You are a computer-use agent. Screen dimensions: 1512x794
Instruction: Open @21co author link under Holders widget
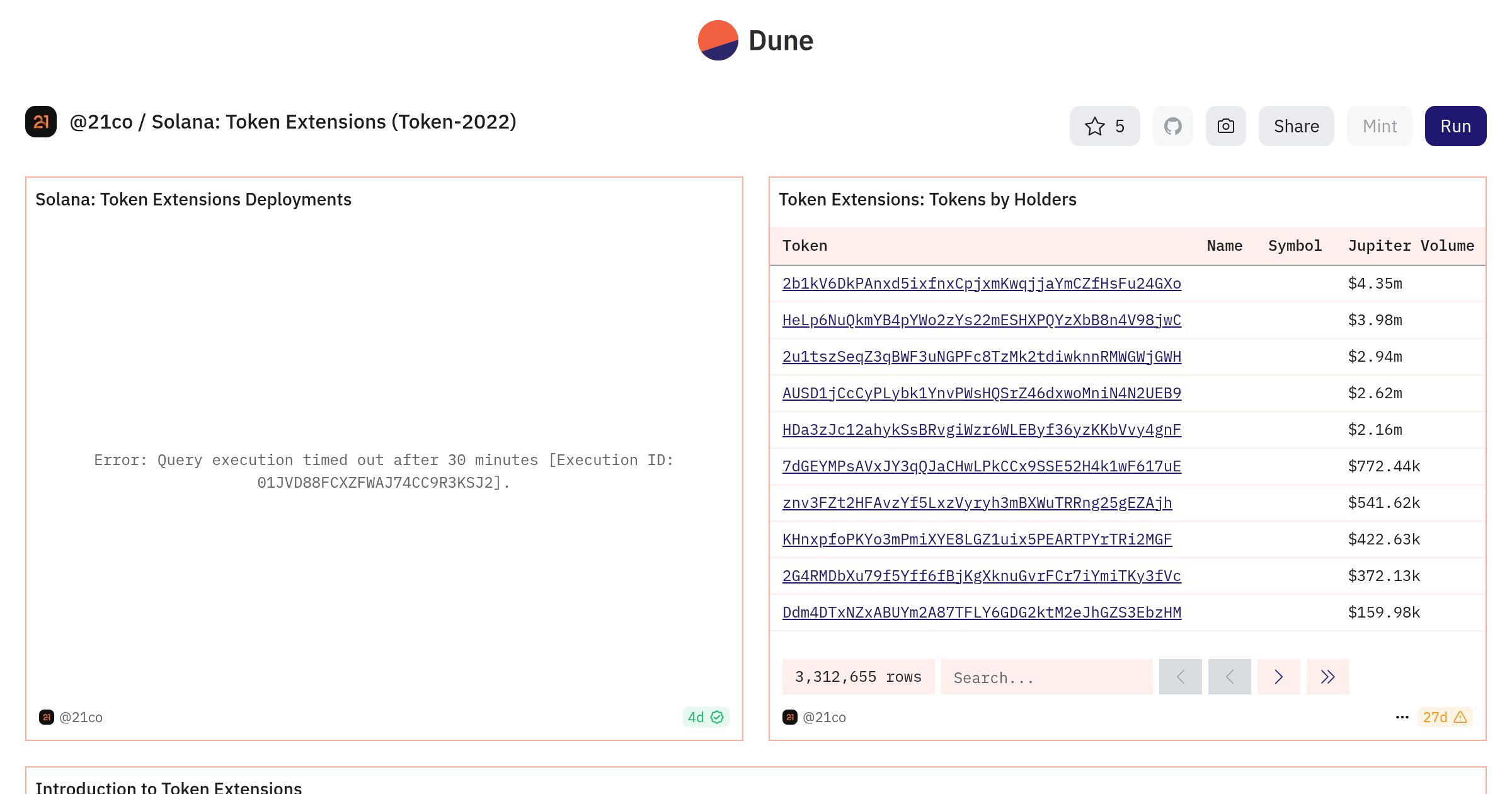[x=824, y=717]
